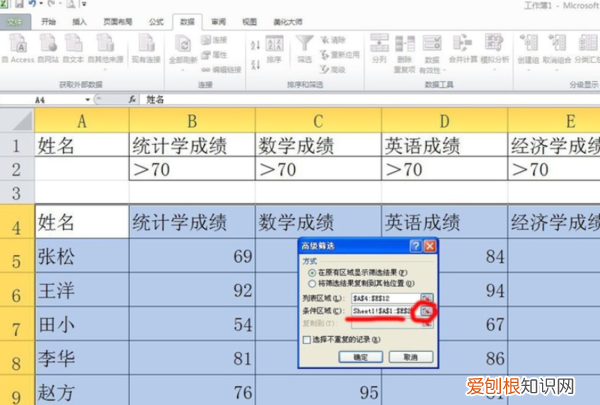Image resolution: width=600 pixels, height=405 pixels.
Task: Select column B header
Action: (192, 121)
